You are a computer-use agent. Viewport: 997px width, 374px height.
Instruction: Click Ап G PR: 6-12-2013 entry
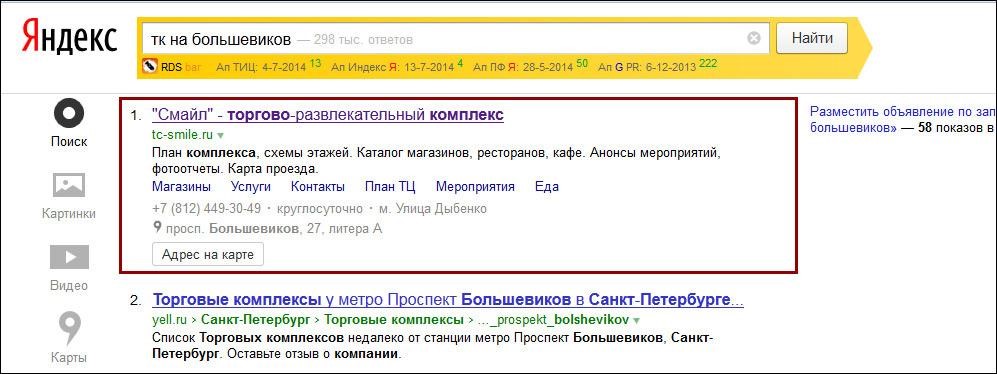pos(658,66)
